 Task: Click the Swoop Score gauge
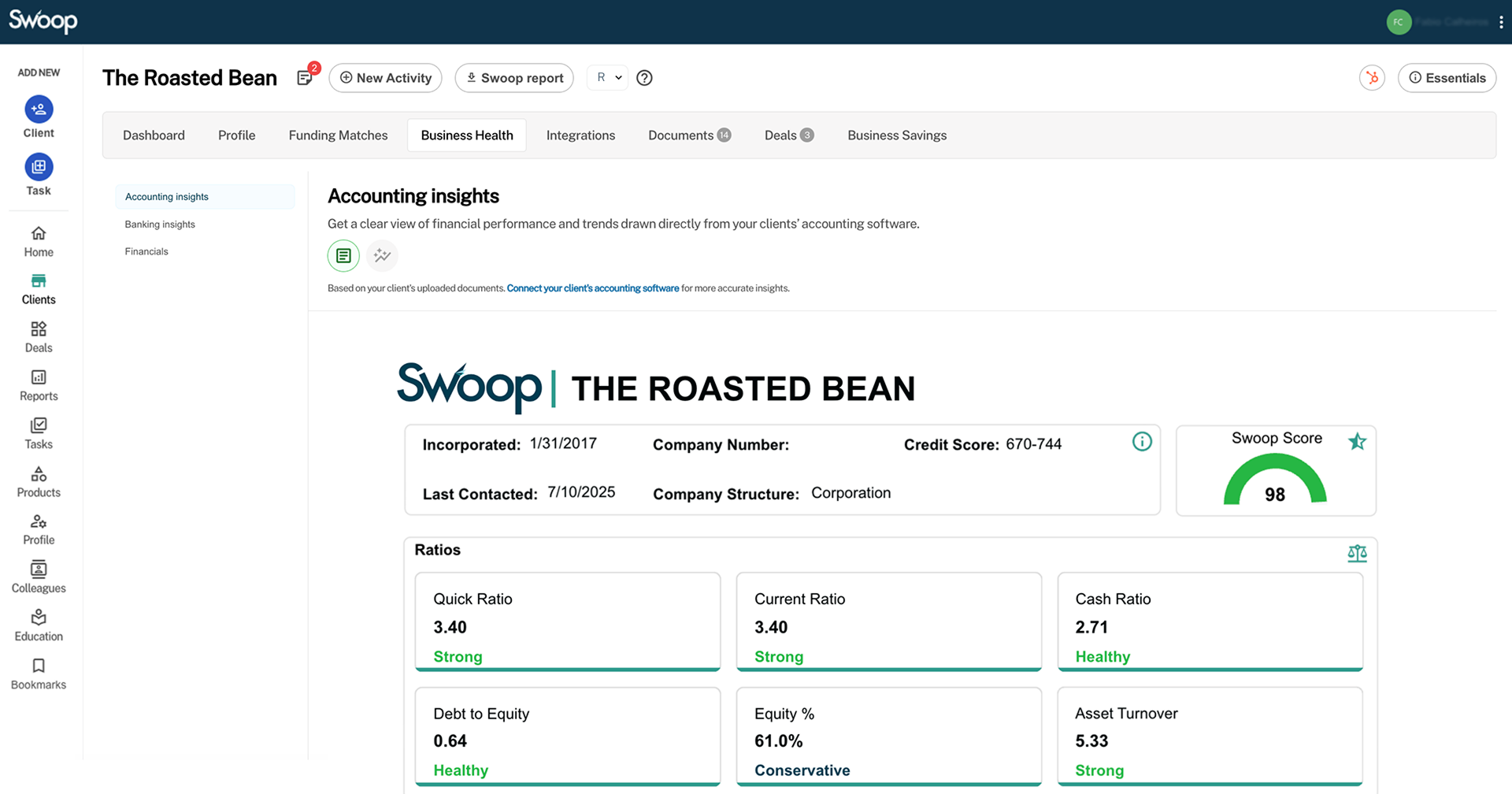1275,482
